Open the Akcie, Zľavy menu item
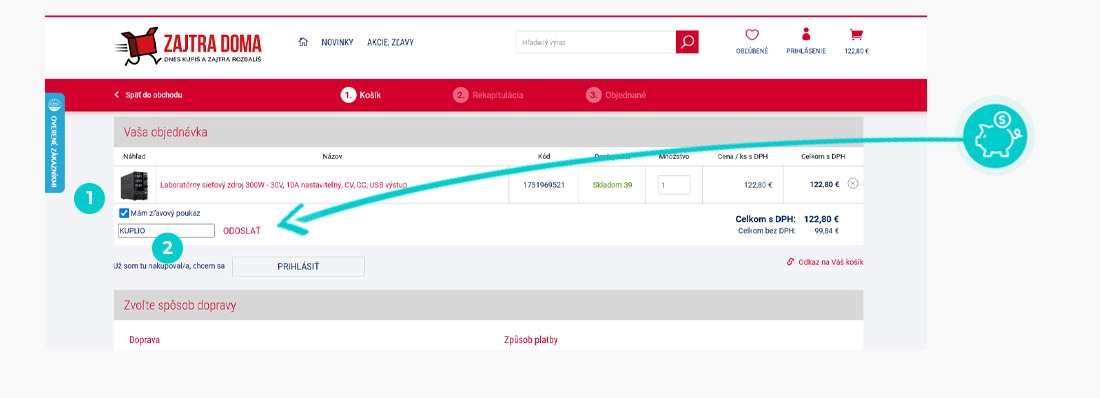This screenshot has height=398, width=1100. 390,42
